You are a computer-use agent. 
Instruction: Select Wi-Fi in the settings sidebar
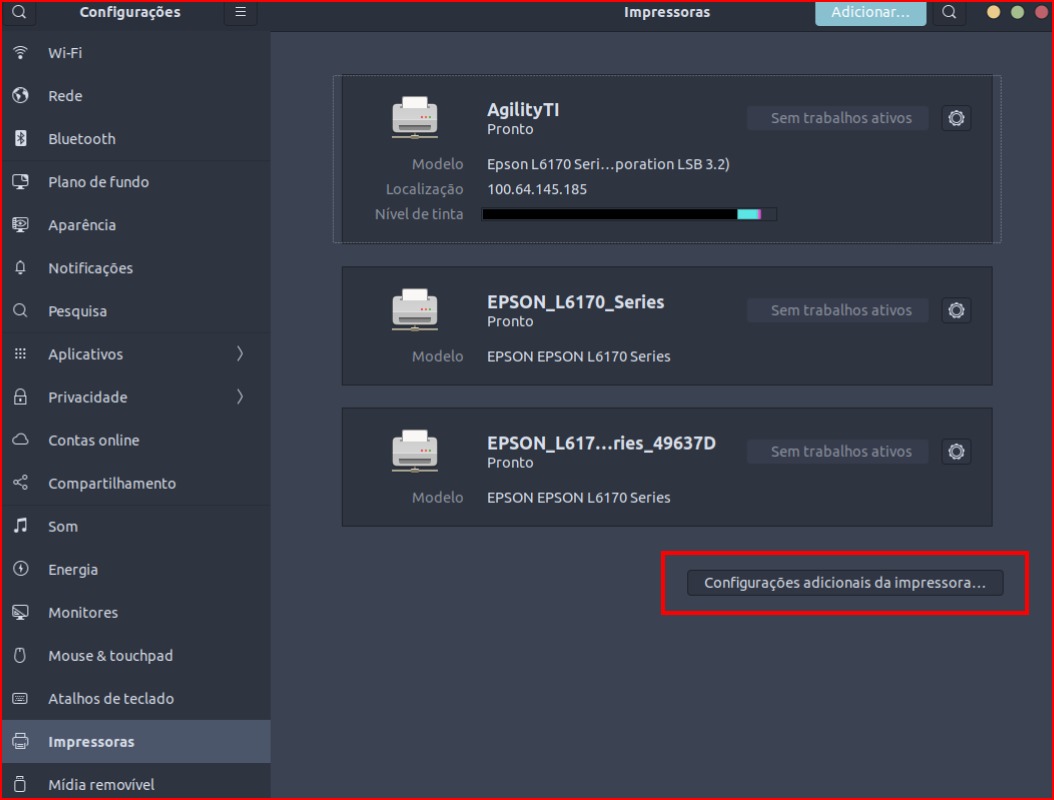[x=65, y=53]
